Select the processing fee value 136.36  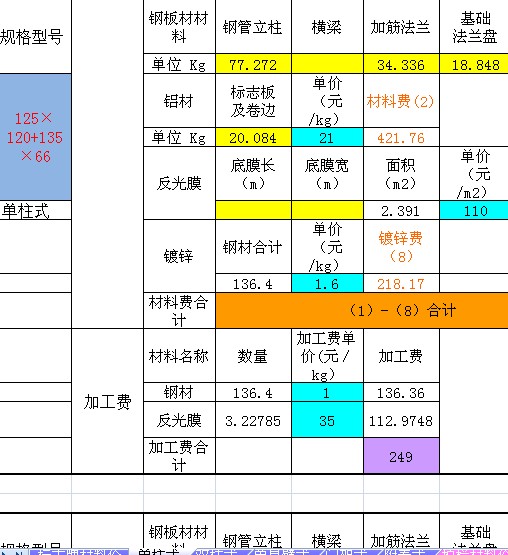coord(401,392)
